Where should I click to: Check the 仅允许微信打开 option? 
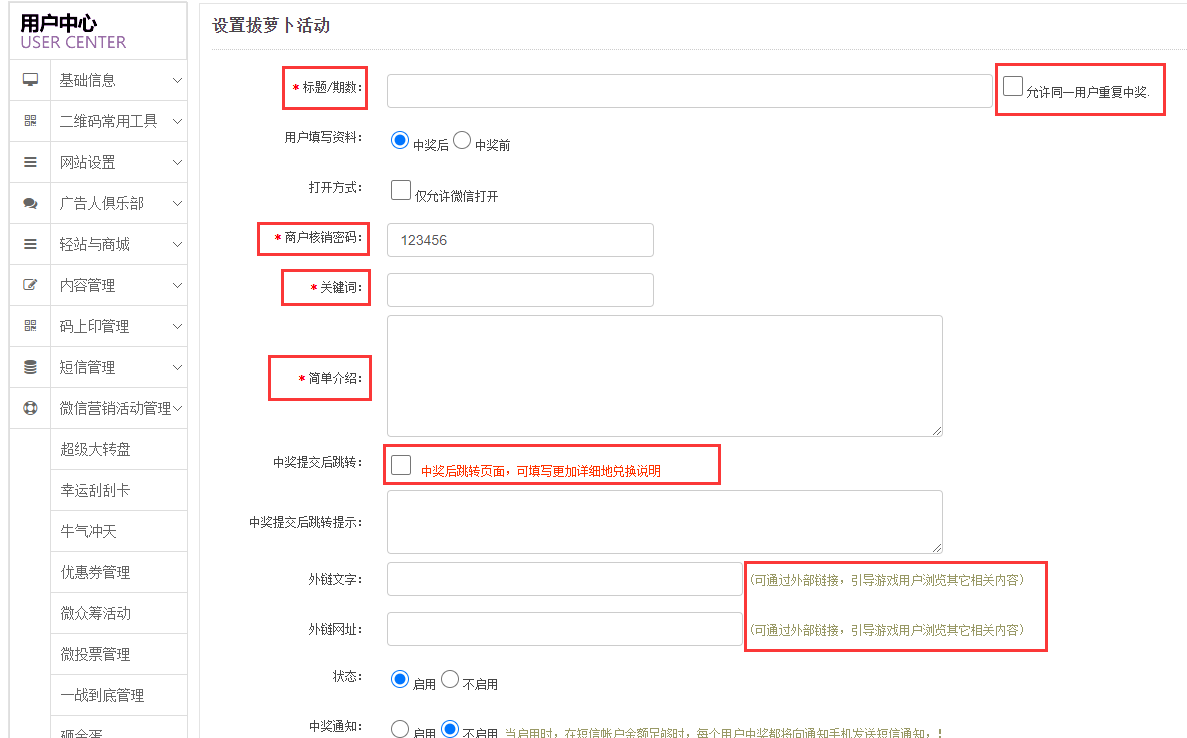click(x=401, y=190)
